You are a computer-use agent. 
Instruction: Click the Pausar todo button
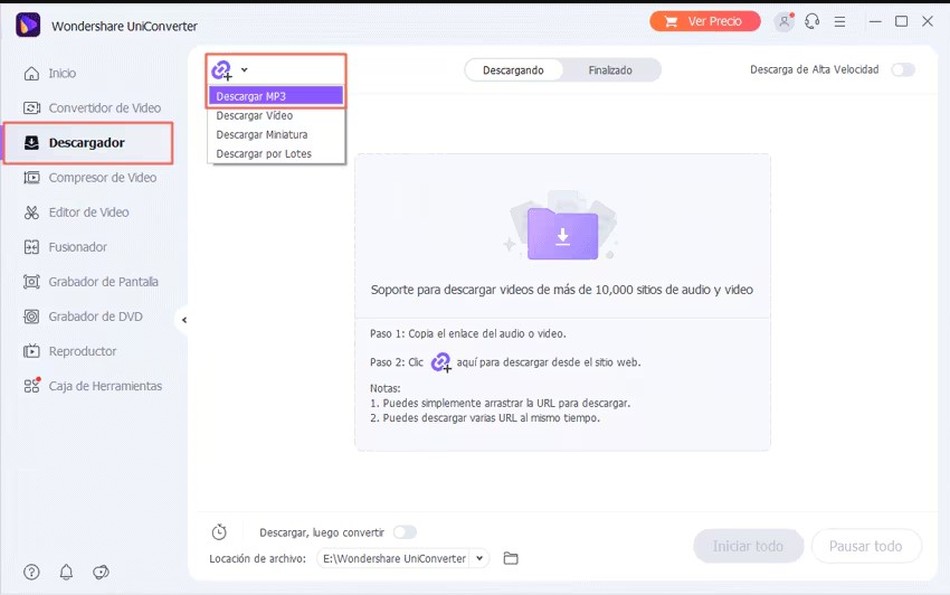[x=866, y=546]
